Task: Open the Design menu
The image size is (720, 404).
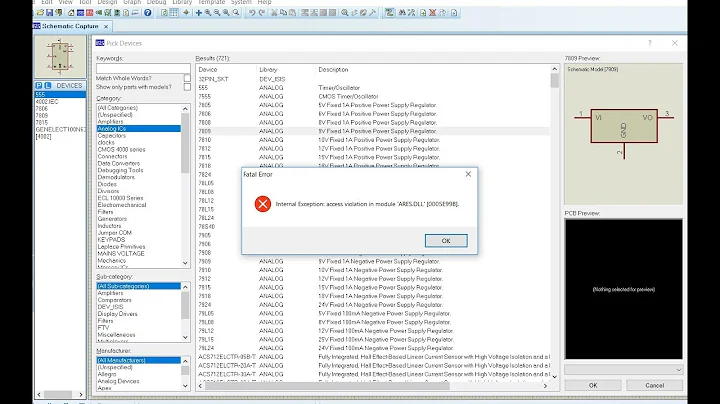Action: (x=107, y=2)
